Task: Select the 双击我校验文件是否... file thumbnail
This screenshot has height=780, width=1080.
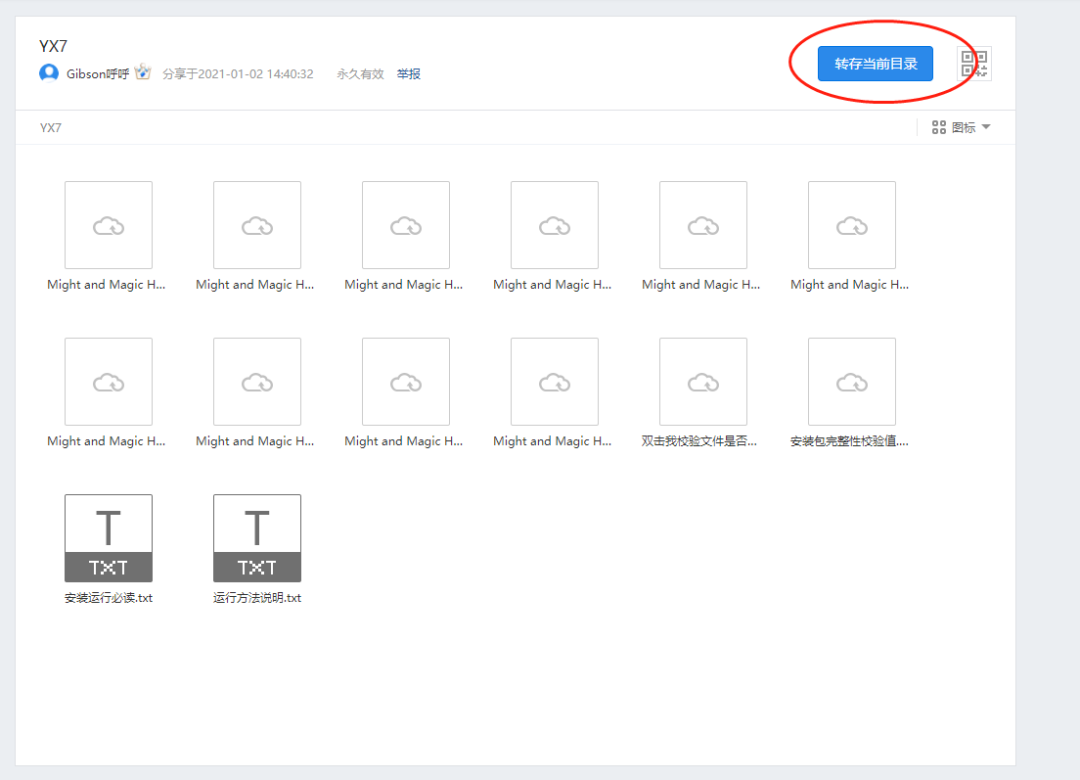Action: click(703, 381)
